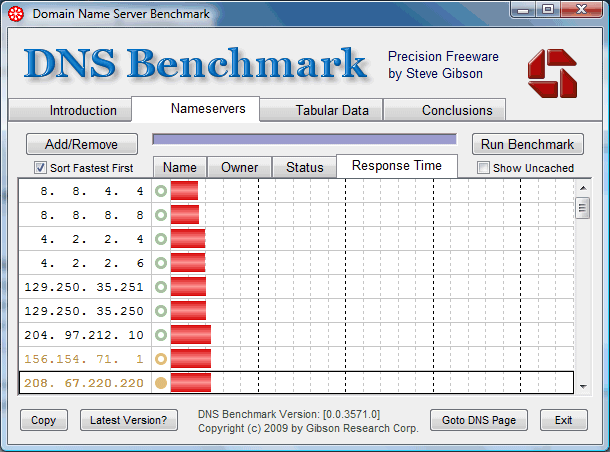
Task: Click status circle for 204.97.212.10
Action: click(161, 335)
